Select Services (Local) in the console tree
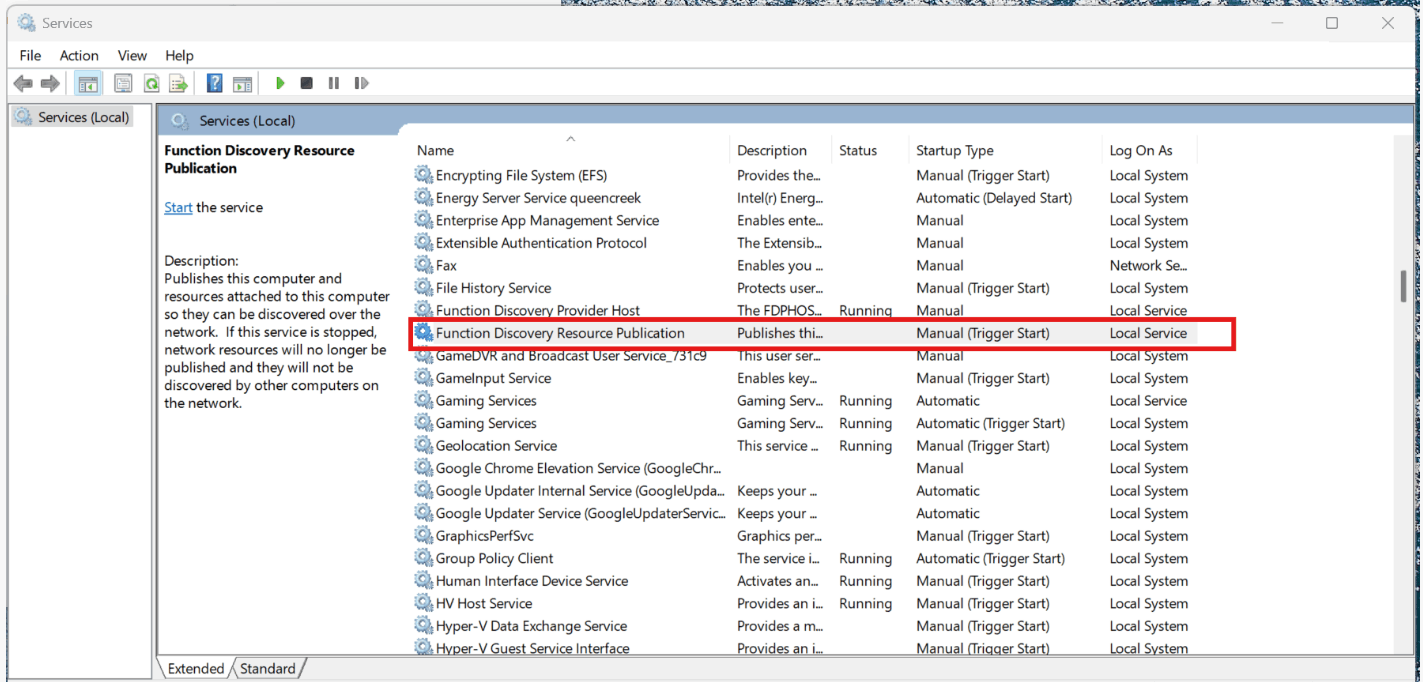The width and height of the screenshot is (1423, 682). [x=84, y=117]
